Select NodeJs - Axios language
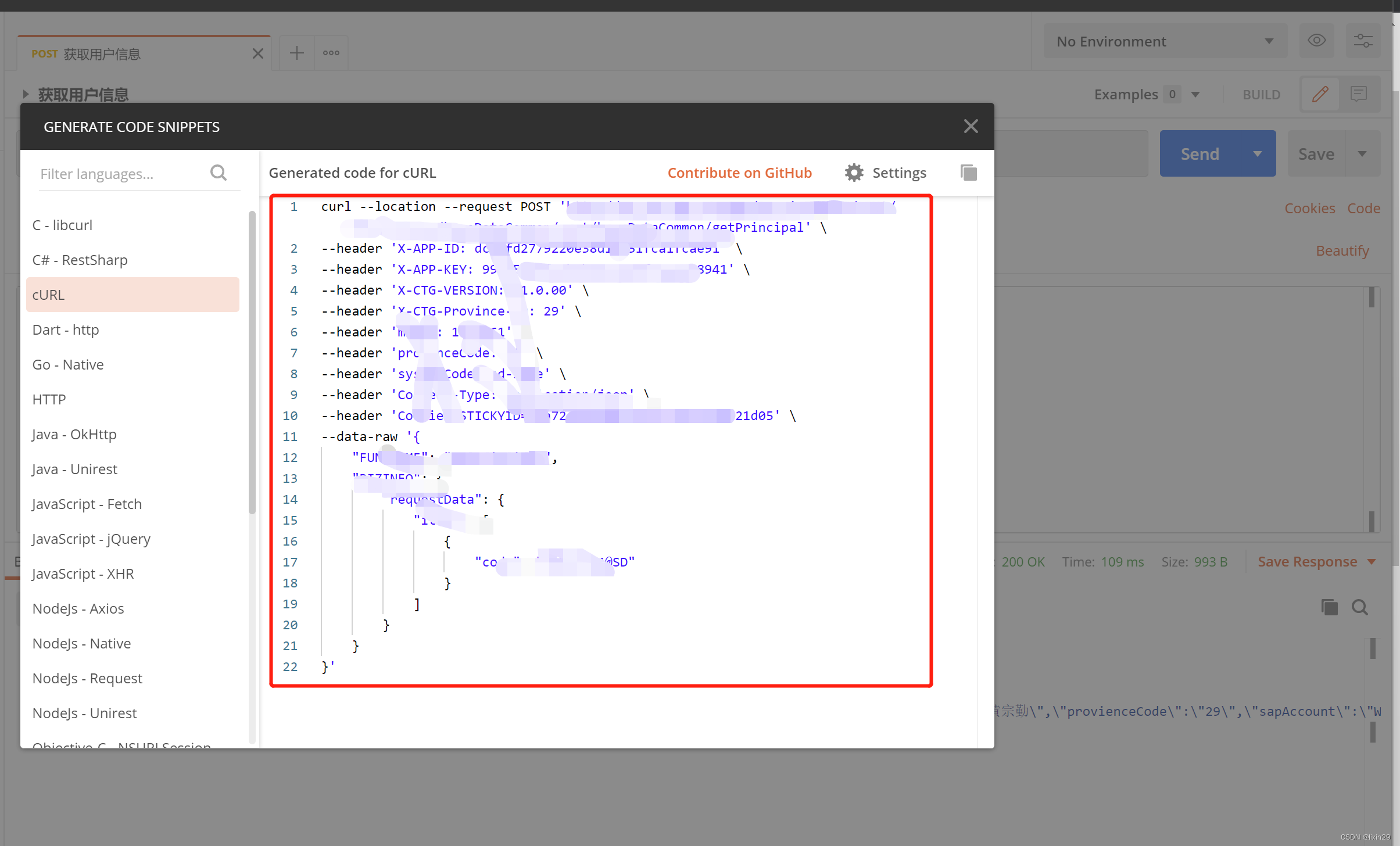The height and width of the screenshot is (846, 1400). pyautogui.click(x=78, y=608)
